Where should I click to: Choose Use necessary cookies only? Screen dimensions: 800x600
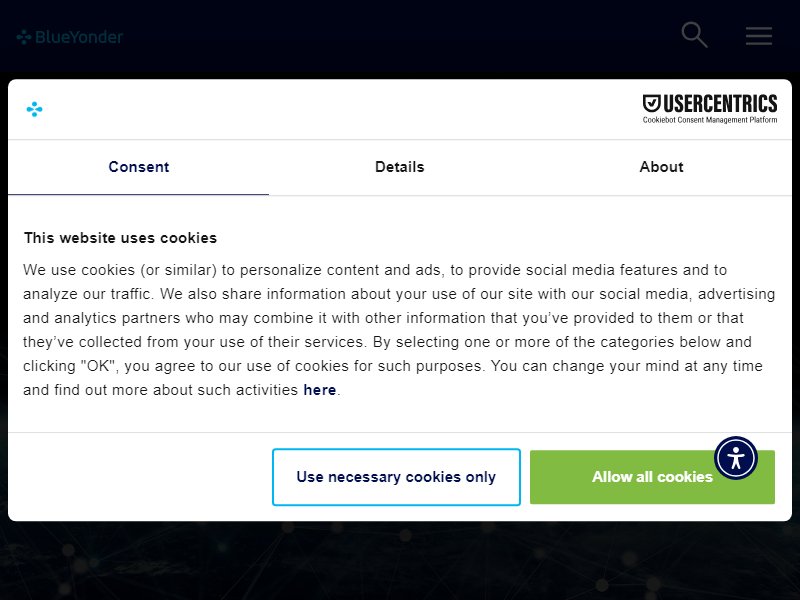(396, 477)
